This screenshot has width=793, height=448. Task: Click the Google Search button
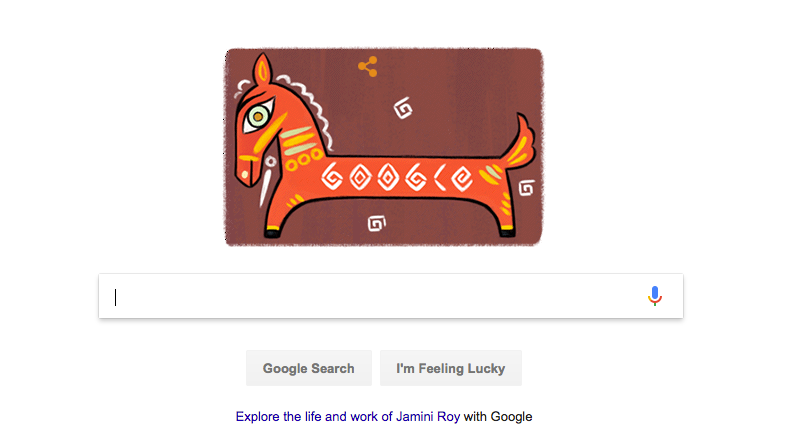(309, 368)
